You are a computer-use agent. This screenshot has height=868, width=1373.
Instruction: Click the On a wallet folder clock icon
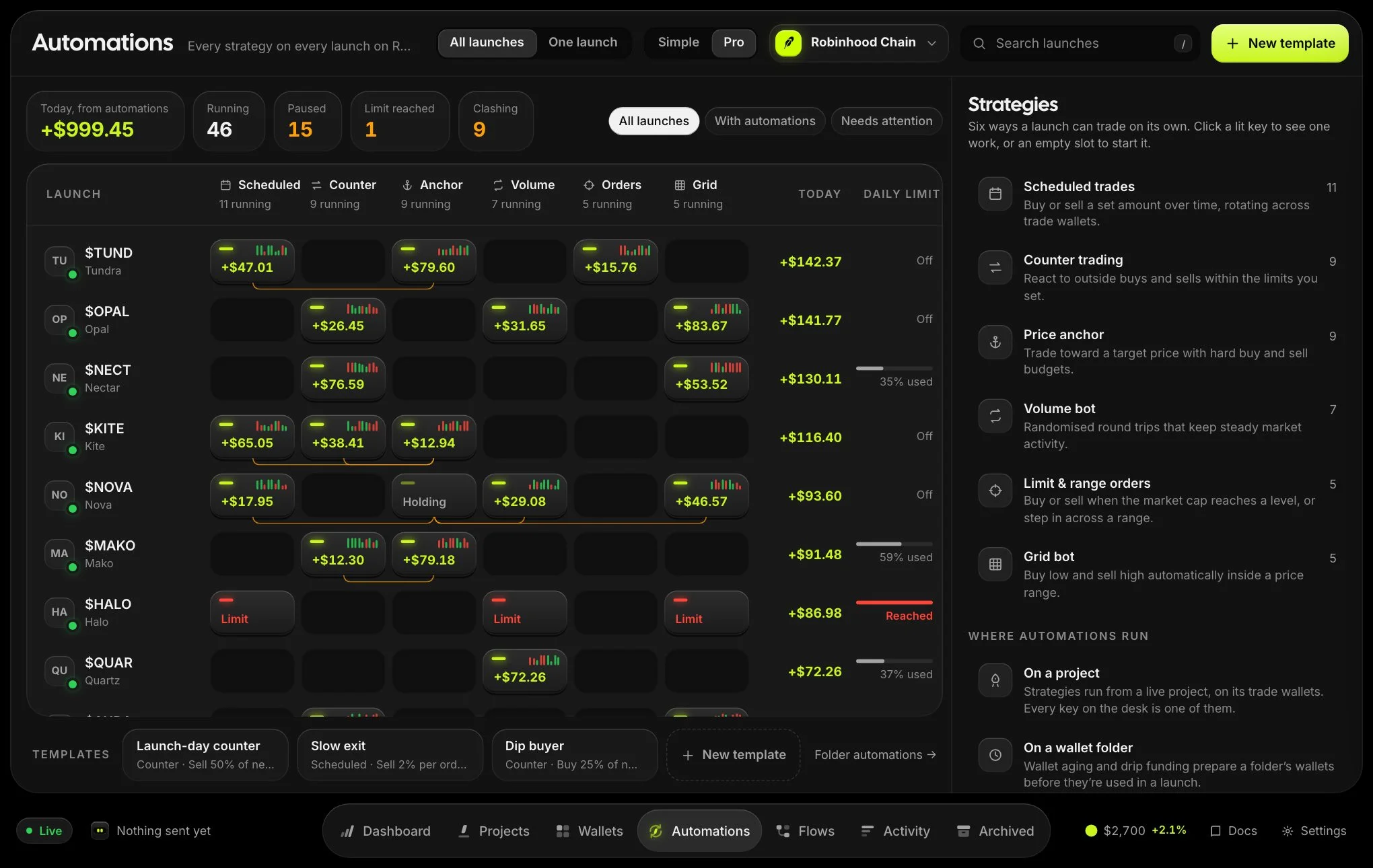click(x=995, y=755)
